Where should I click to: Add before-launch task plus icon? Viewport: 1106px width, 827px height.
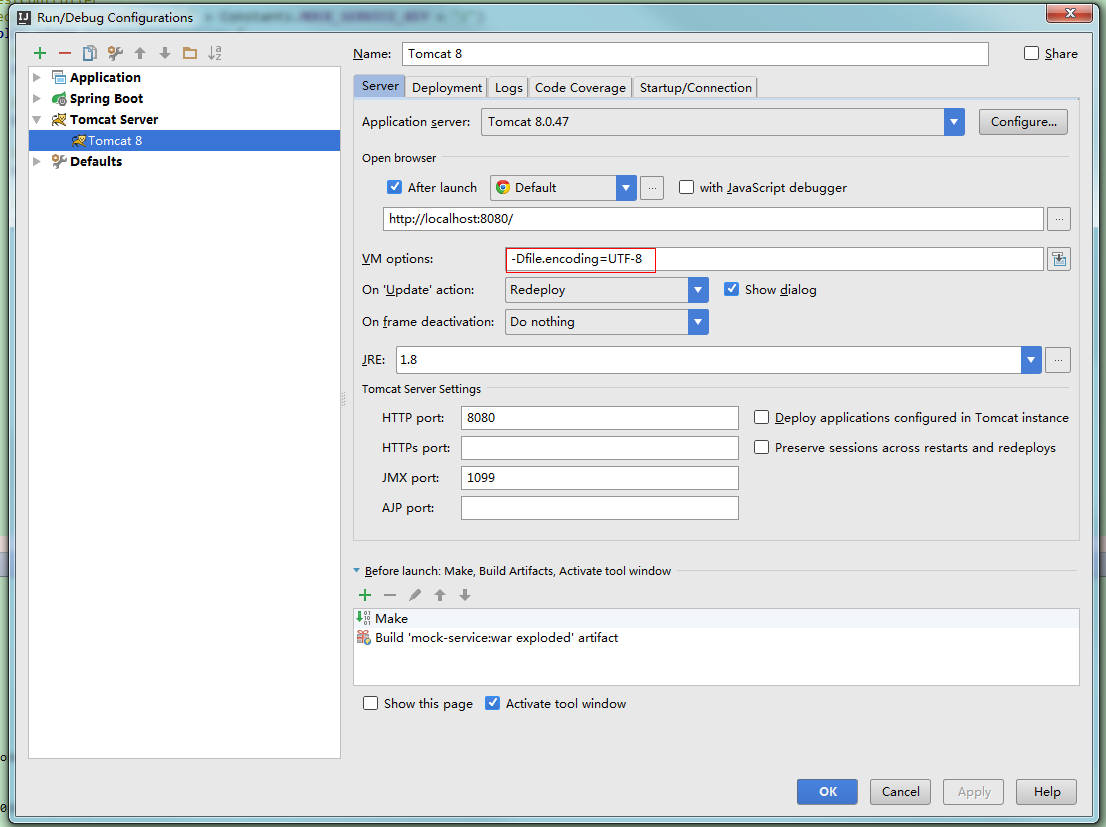365,596
